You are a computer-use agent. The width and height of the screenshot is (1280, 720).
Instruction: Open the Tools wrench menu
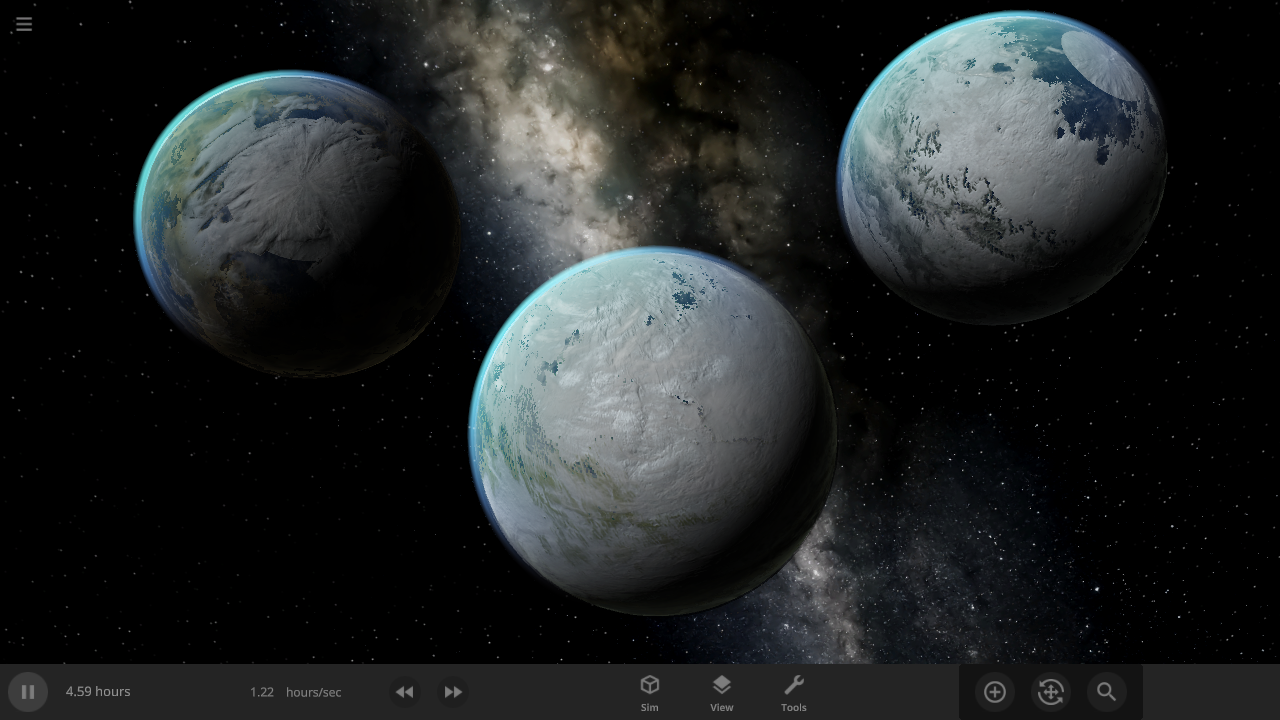(x=794, y=692)
